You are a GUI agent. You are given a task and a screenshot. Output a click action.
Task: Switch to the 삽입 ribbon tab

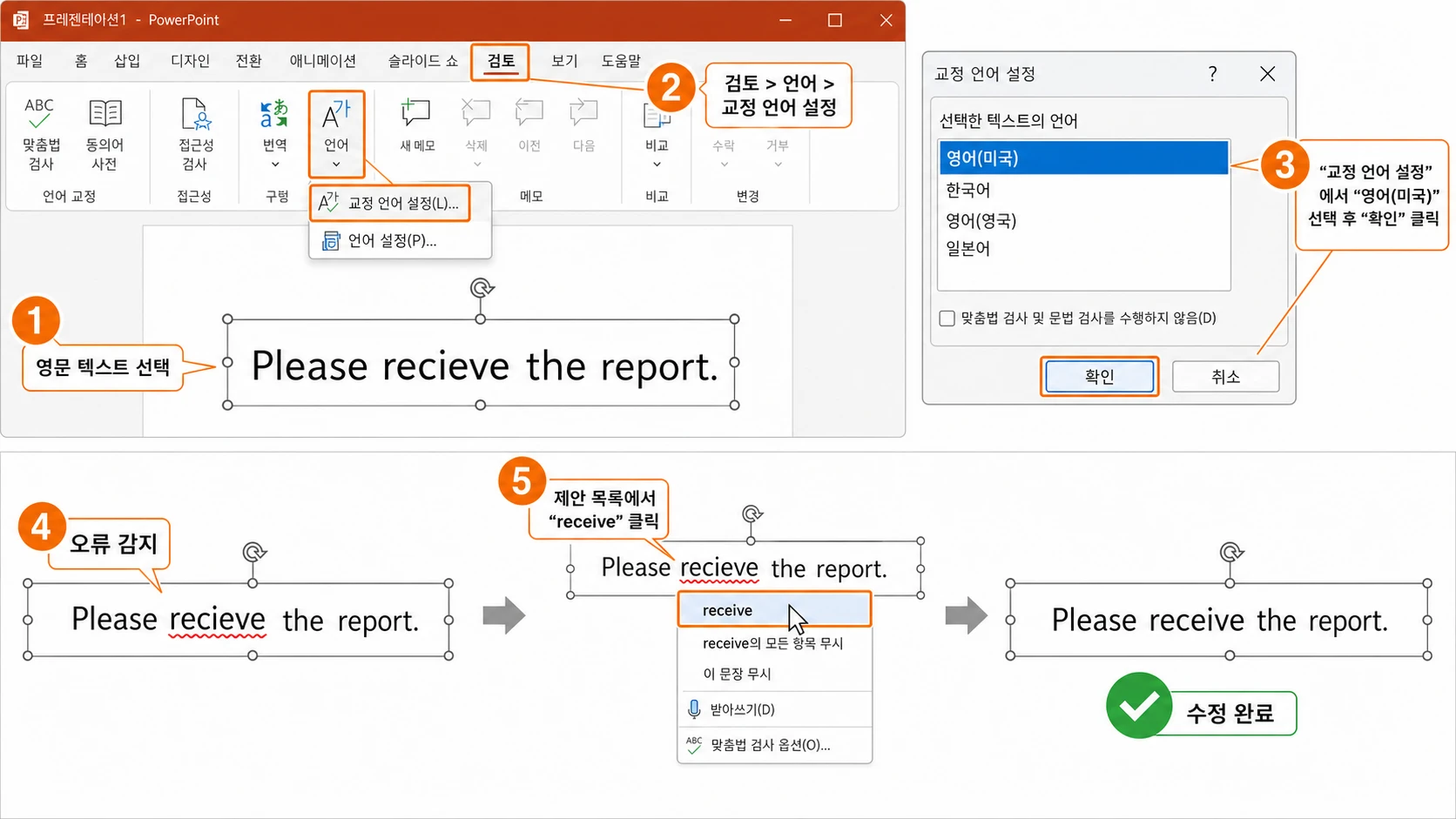[127, 61]
